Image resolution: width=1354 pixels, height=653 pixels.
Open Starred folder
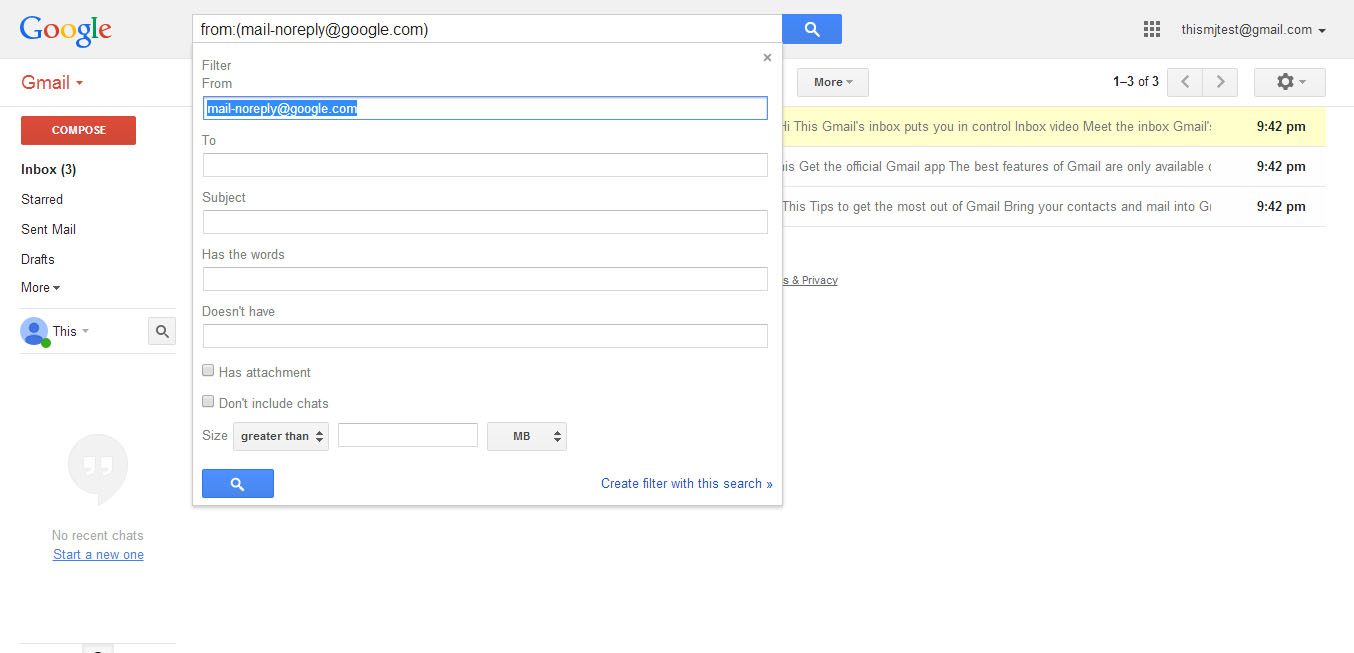42,200
